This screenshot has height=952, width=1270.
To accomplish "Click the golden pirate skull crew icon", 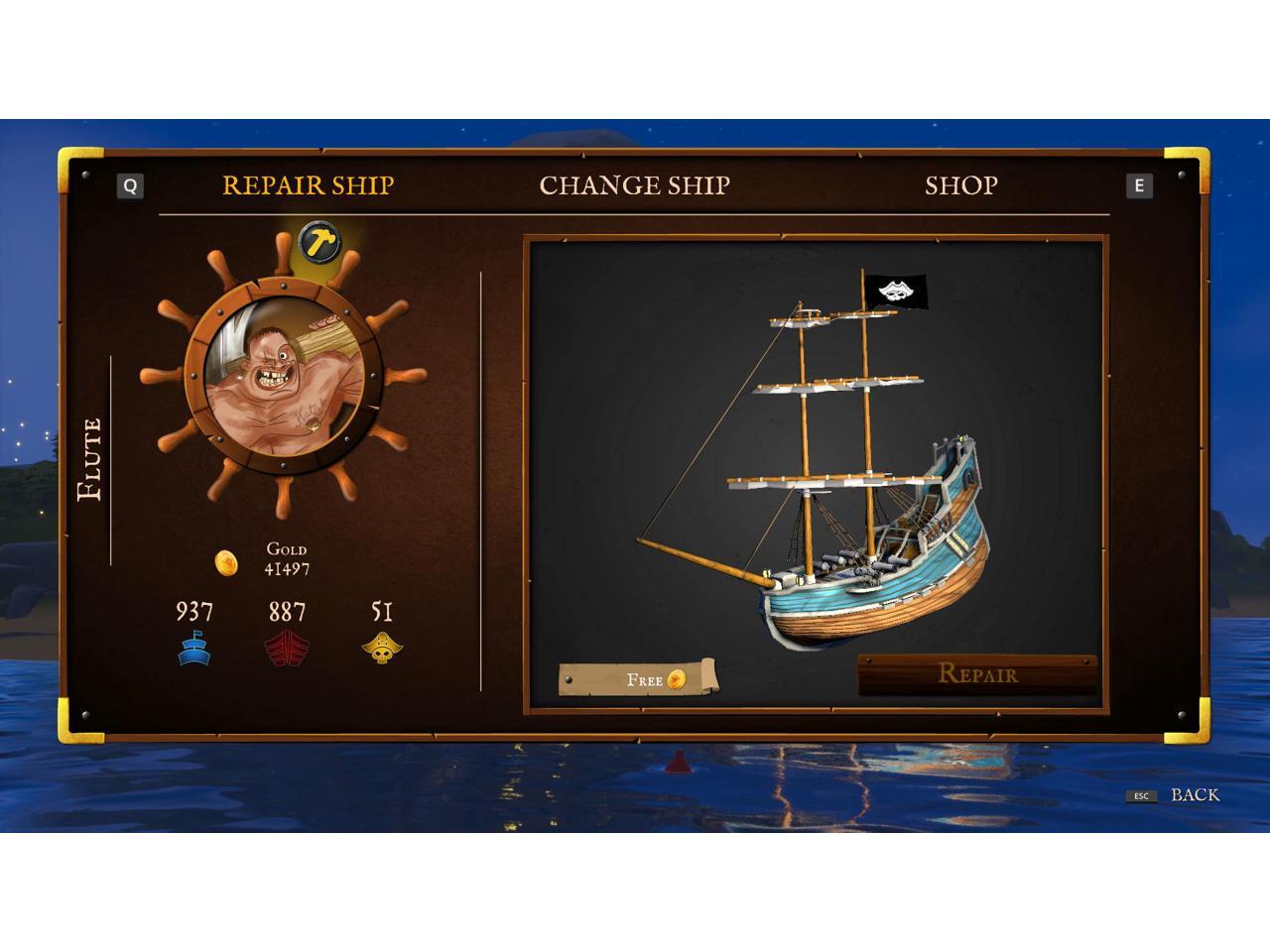I will (382, 648).
